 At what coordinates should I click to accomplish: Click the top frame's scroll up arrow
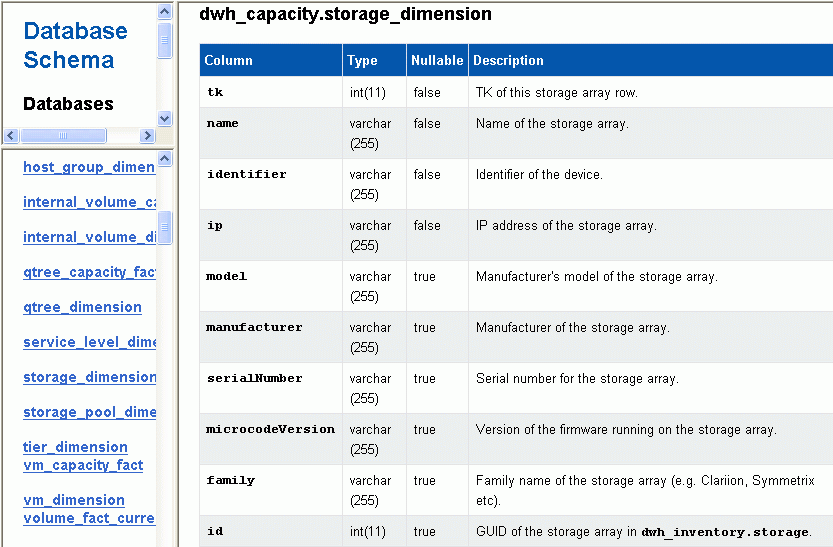(x=165, y=10)
